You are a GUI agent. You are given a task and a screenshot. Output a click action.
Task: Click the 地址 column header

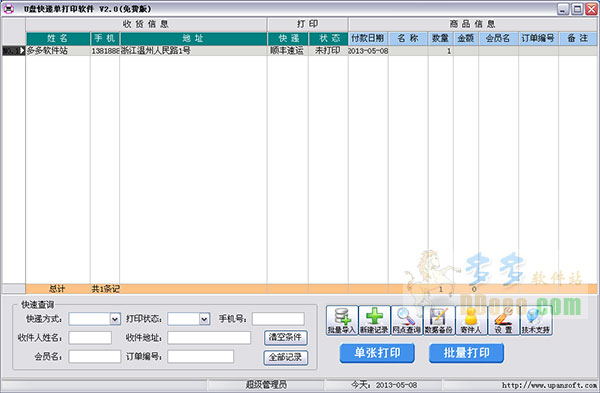(193, 39)
